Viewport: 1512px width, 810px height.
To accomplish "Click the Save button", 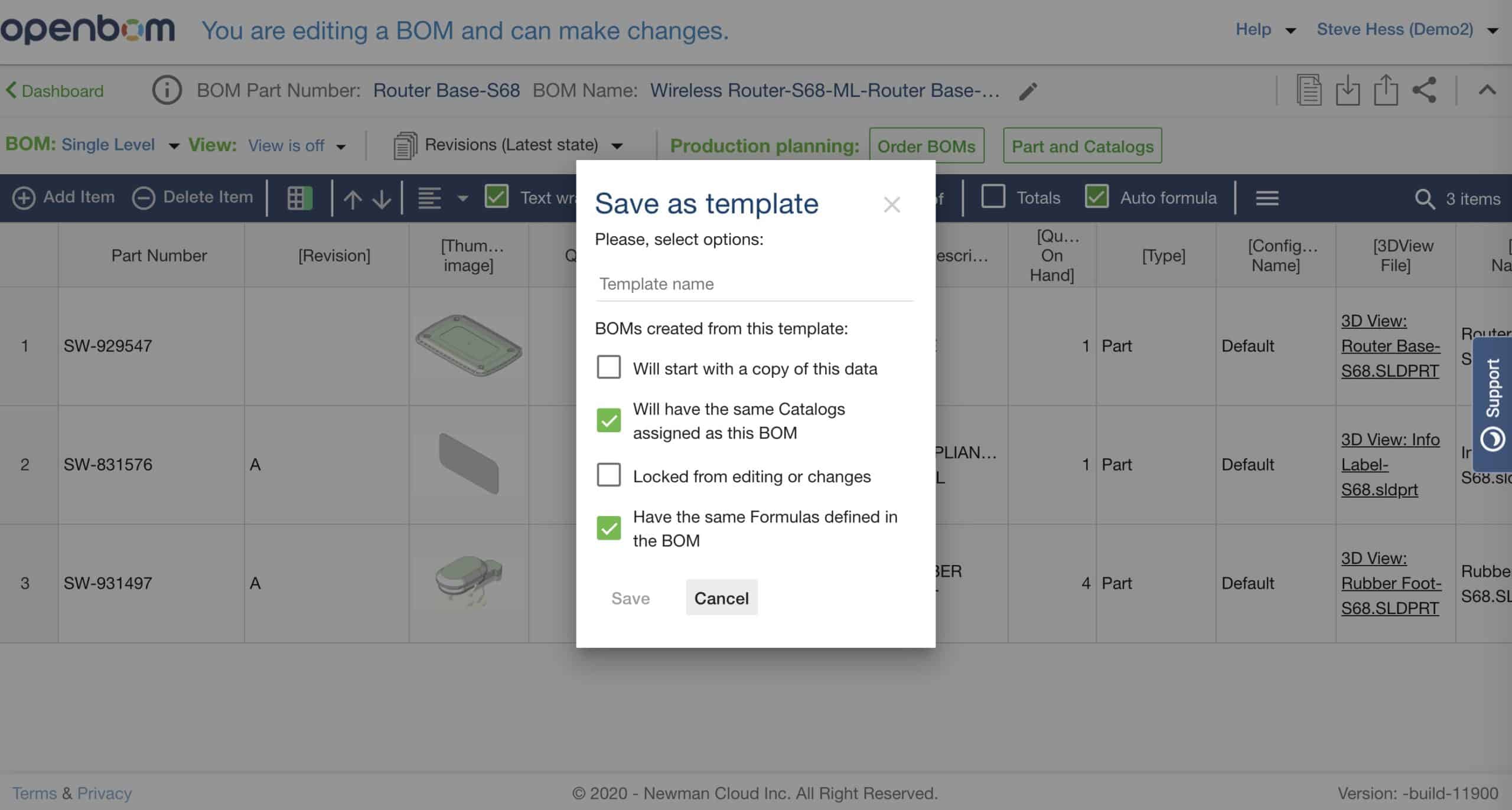I will 631,598.
